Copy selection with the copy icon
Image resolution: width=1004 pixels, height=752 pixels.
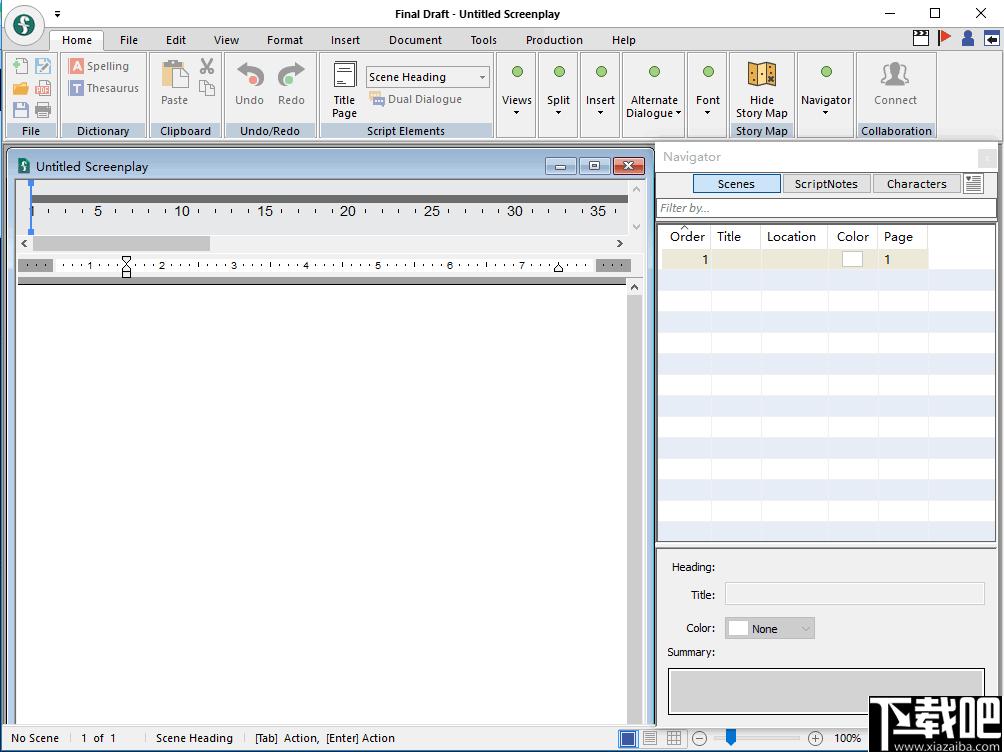tap(207, 88)
